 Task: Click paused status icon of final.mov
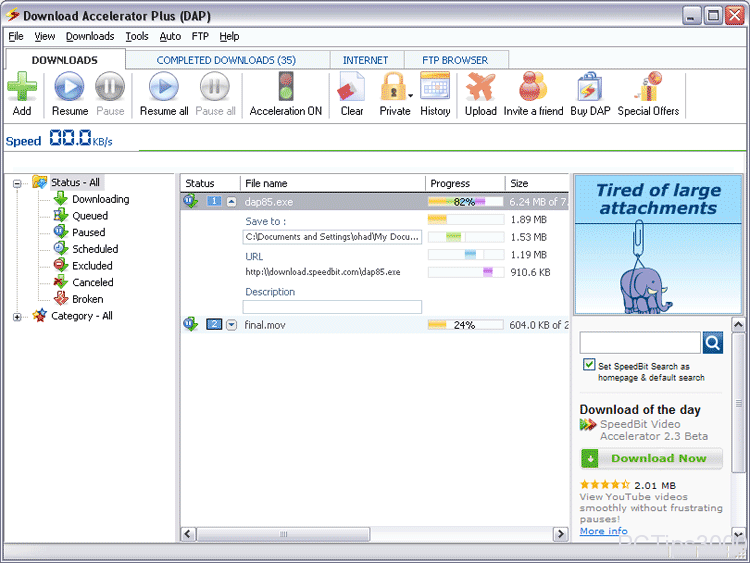190,324
